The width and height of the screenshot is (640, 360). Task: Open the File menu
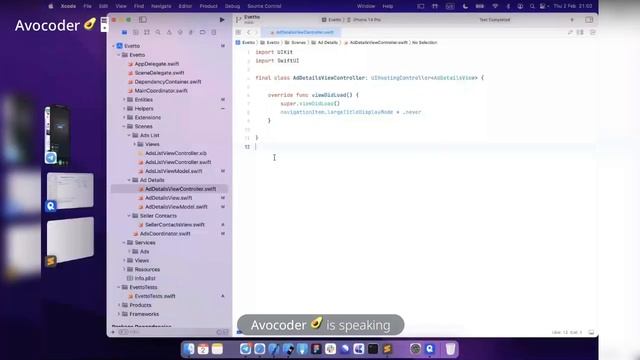point(87,6)
